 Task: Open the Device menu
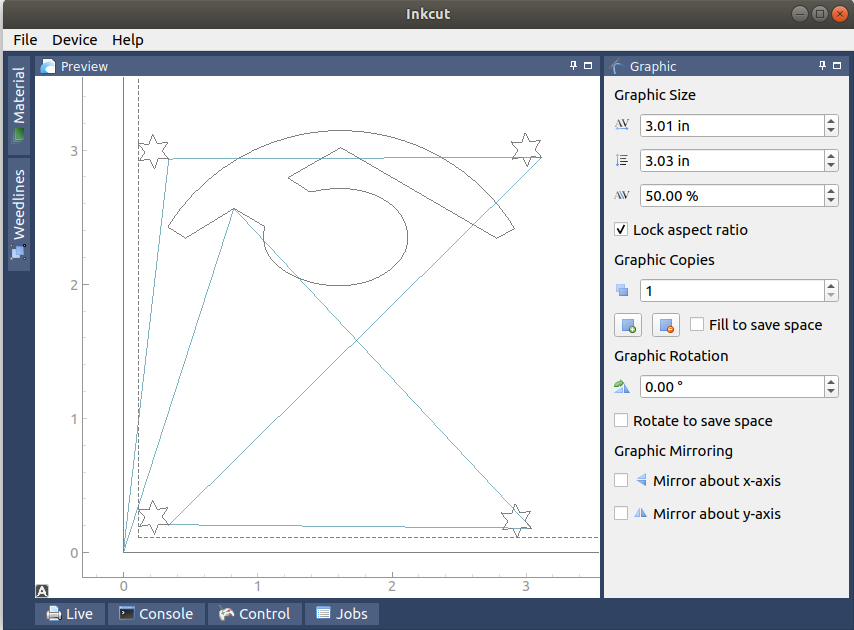coord(75,40)
